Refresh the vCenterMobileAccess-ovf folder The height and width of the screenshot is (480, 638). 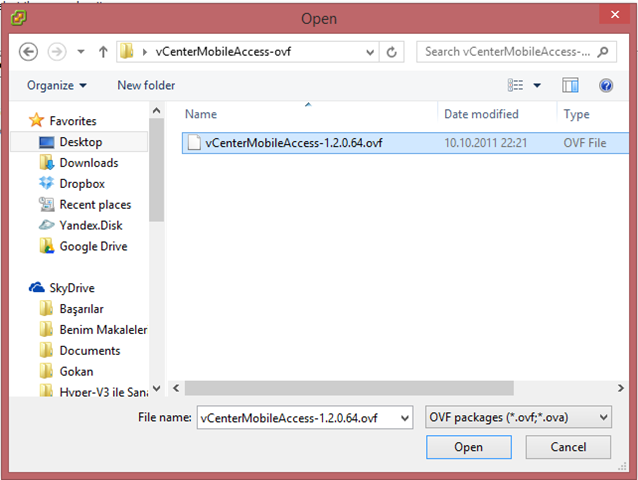coord(391,52)
